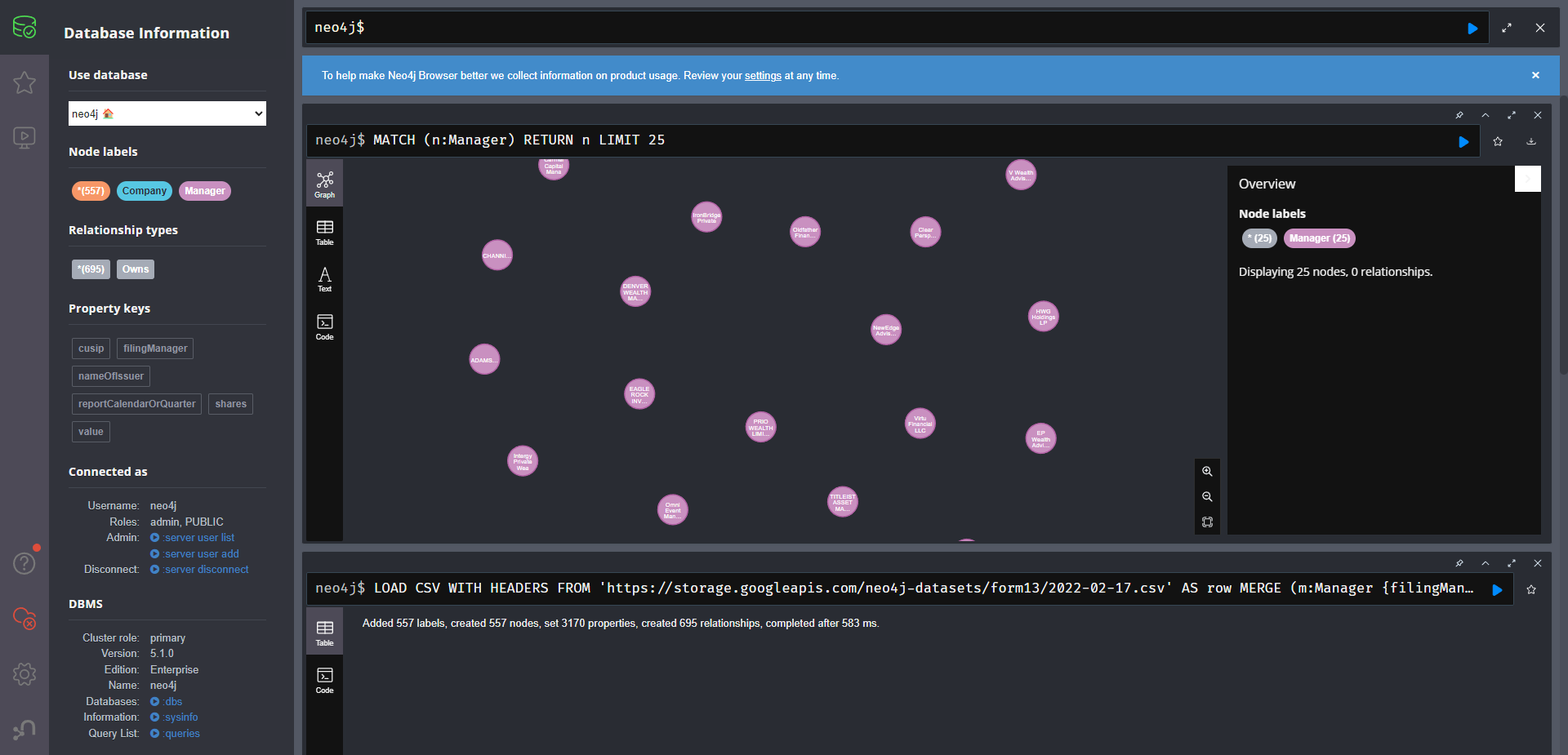Select the nameOfIssuer property key
The height and width of the screenshot is (755, 1568).
pos(111,376)
